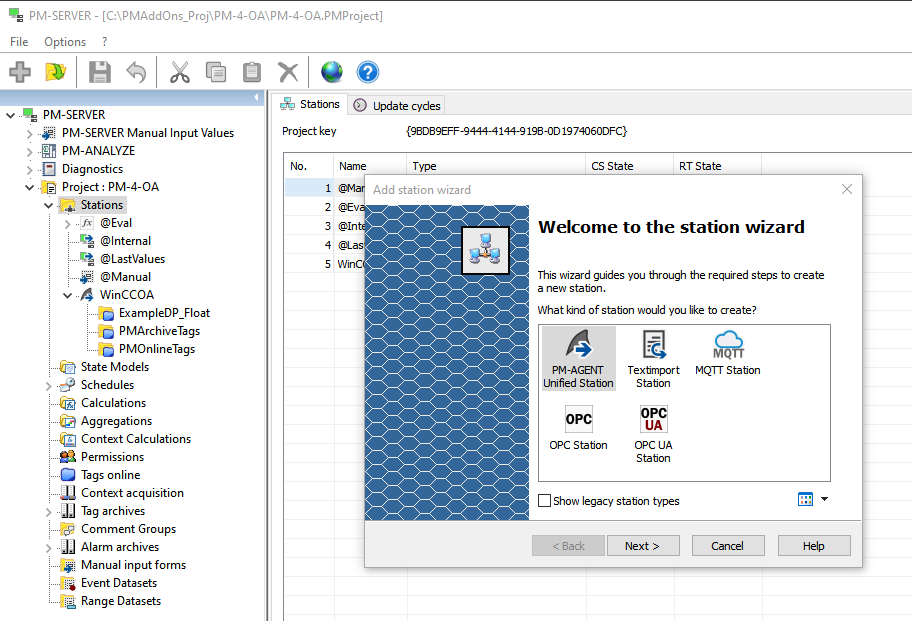Click the Undo arrow toolbar icon
The height and width of the screenshot is (621, 912).
click(136, 72)
